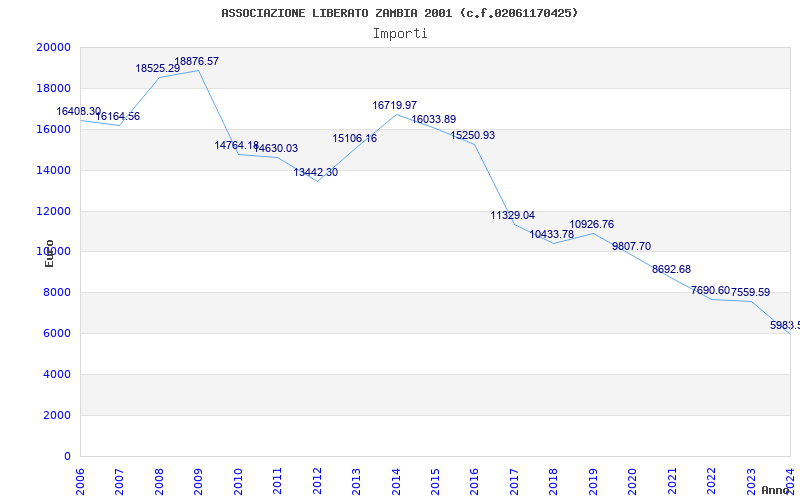
Task: Click y-axis tick label 18000
Action: (54, 88)
